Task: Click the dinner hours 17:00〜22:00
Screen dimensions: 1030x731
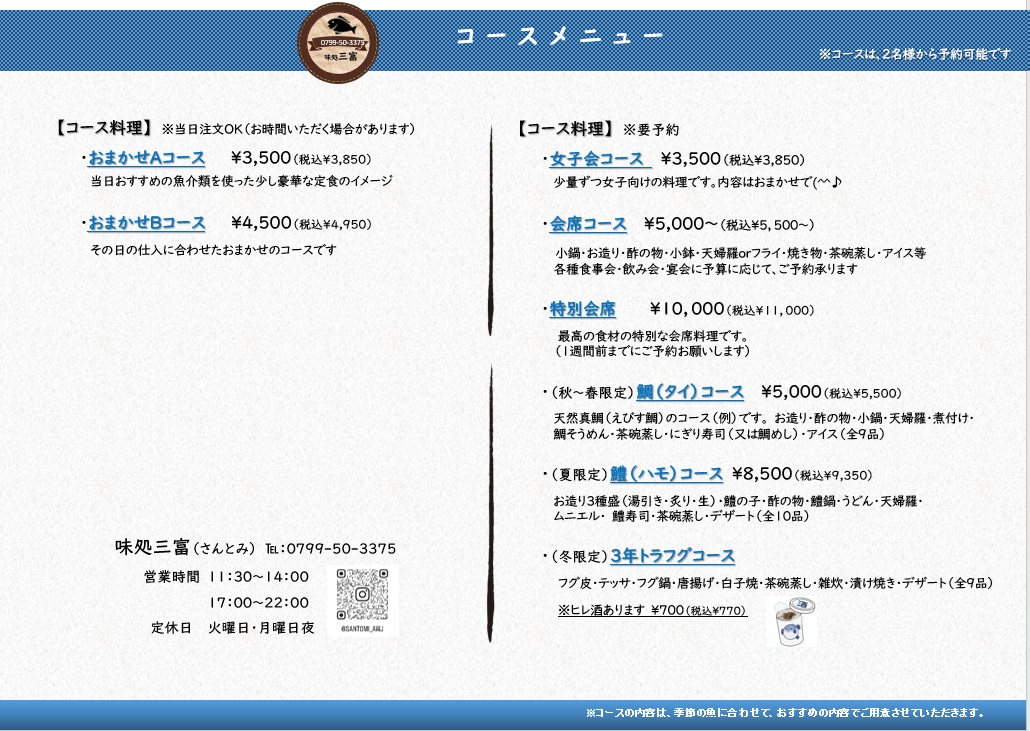Action: 259,602
